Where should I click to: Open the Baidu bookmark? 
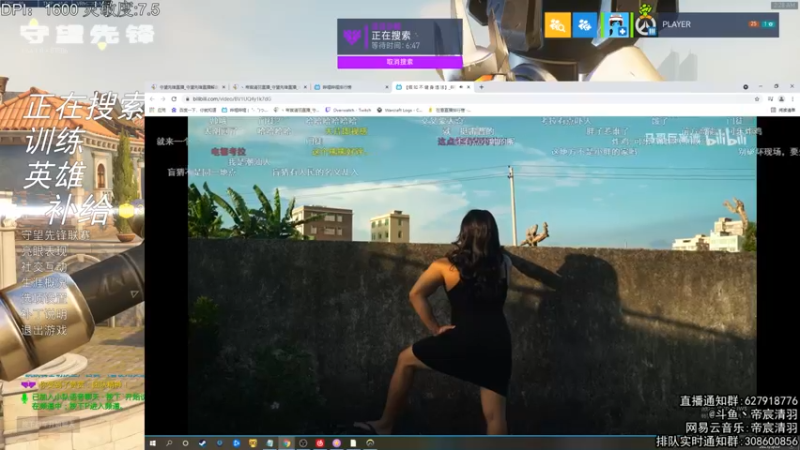point(193,110)
